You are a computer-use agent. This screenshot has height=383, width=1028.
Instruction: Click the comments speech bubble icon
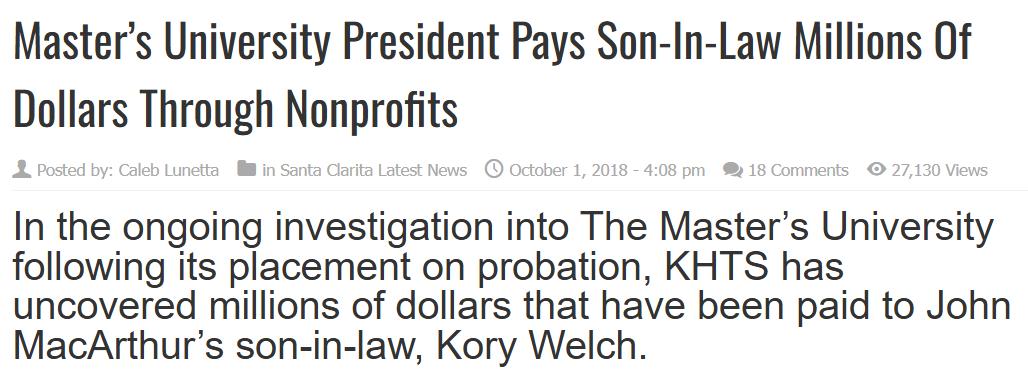click(732, 171)
